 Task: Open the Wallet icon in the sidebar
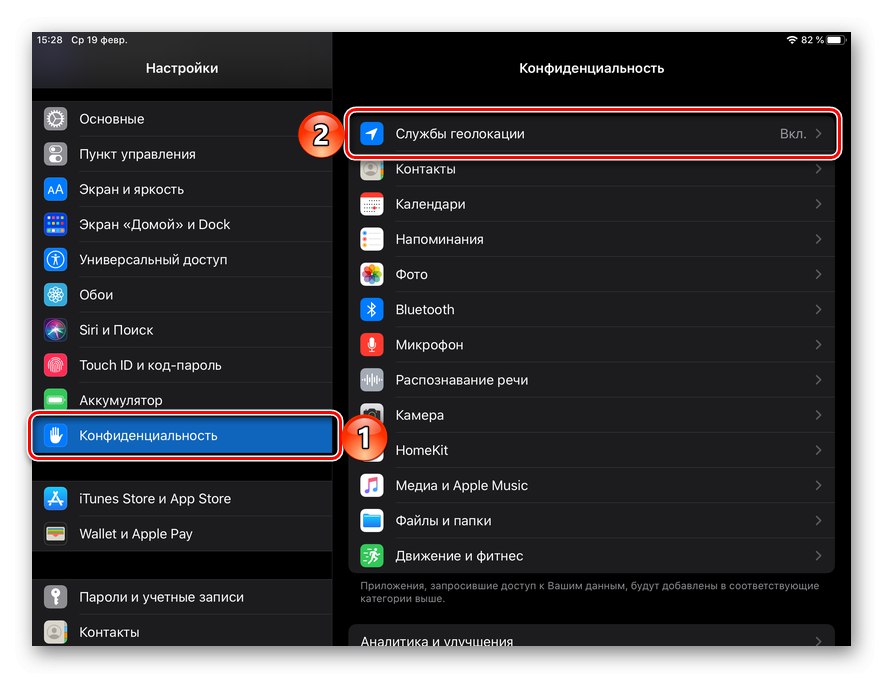[x=55, y=534]
